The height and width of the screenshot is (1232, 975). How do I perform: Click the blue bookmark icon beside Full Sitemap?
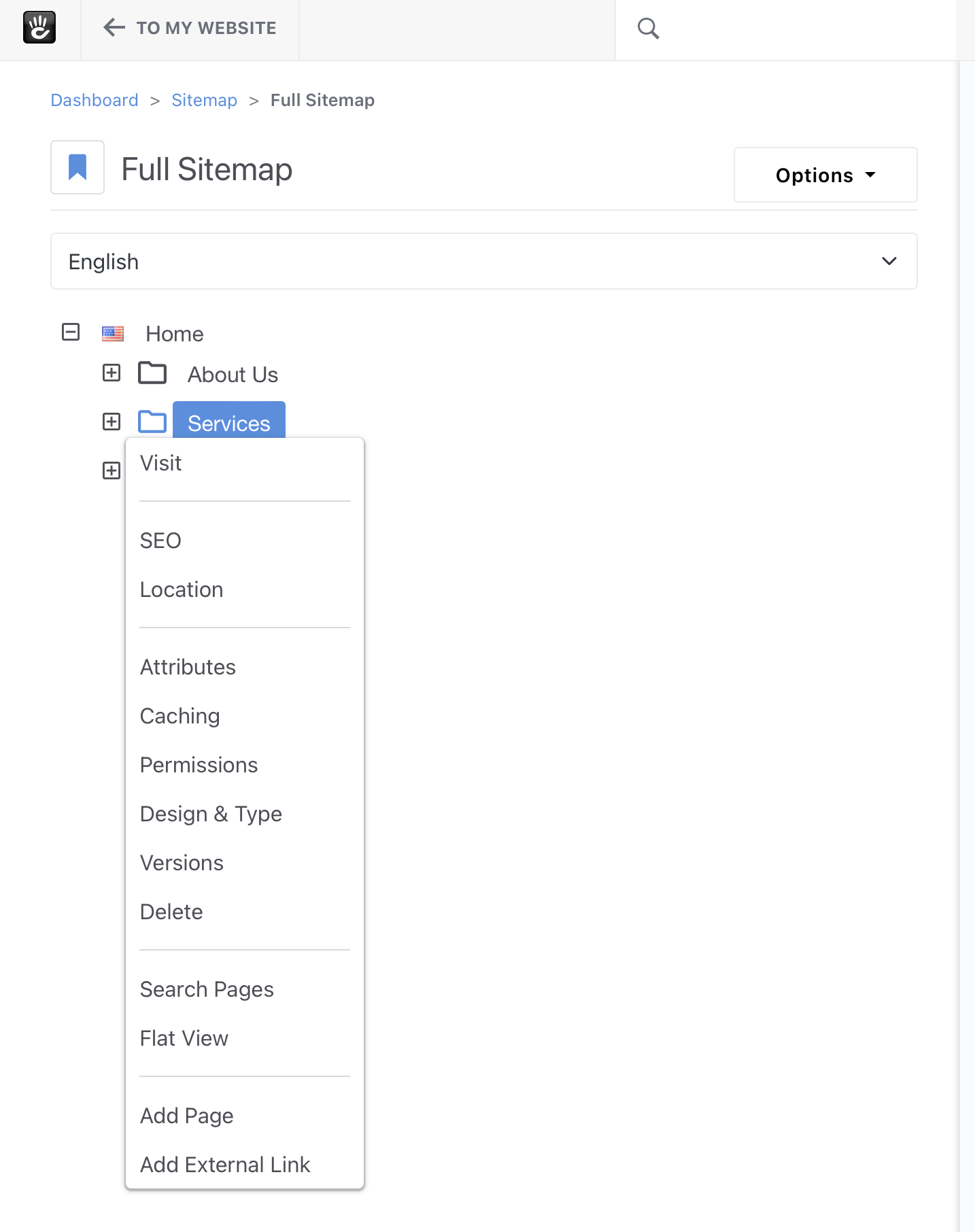pyautogui.click(x=78, y=167)
